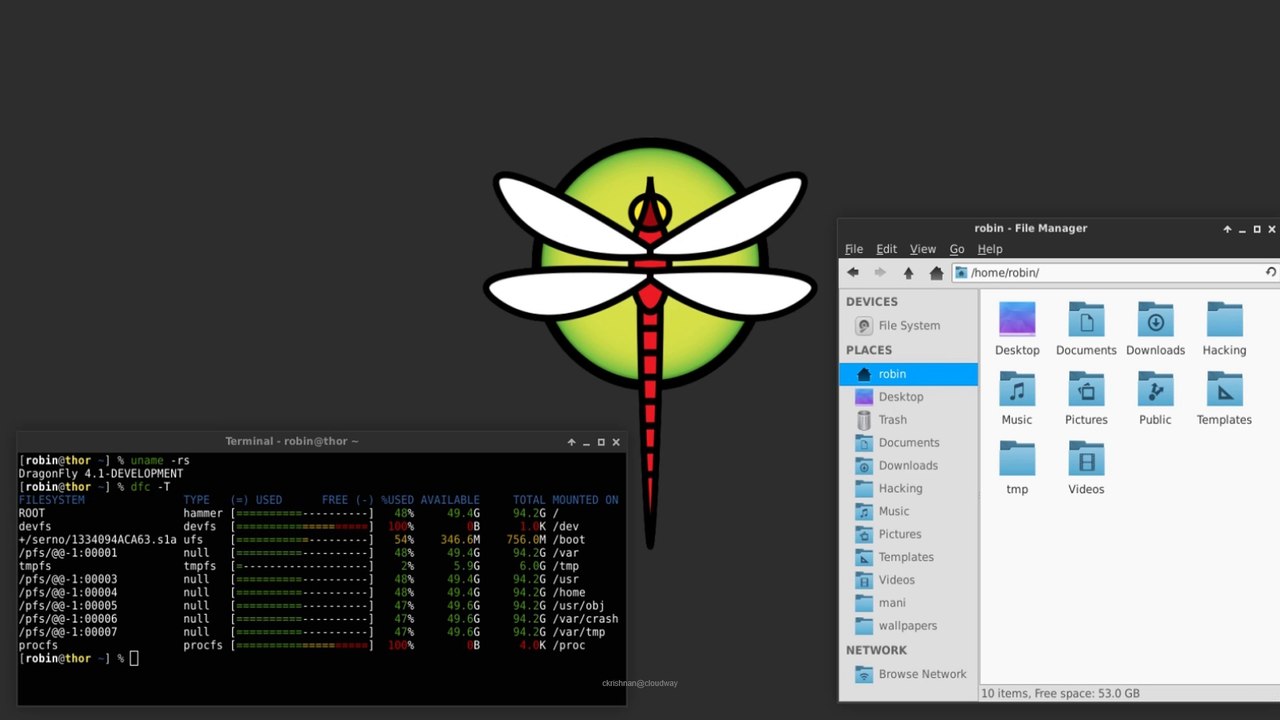
Task: Open the Documents folder icon in main pane
Action: click(x=1086, y=320)
